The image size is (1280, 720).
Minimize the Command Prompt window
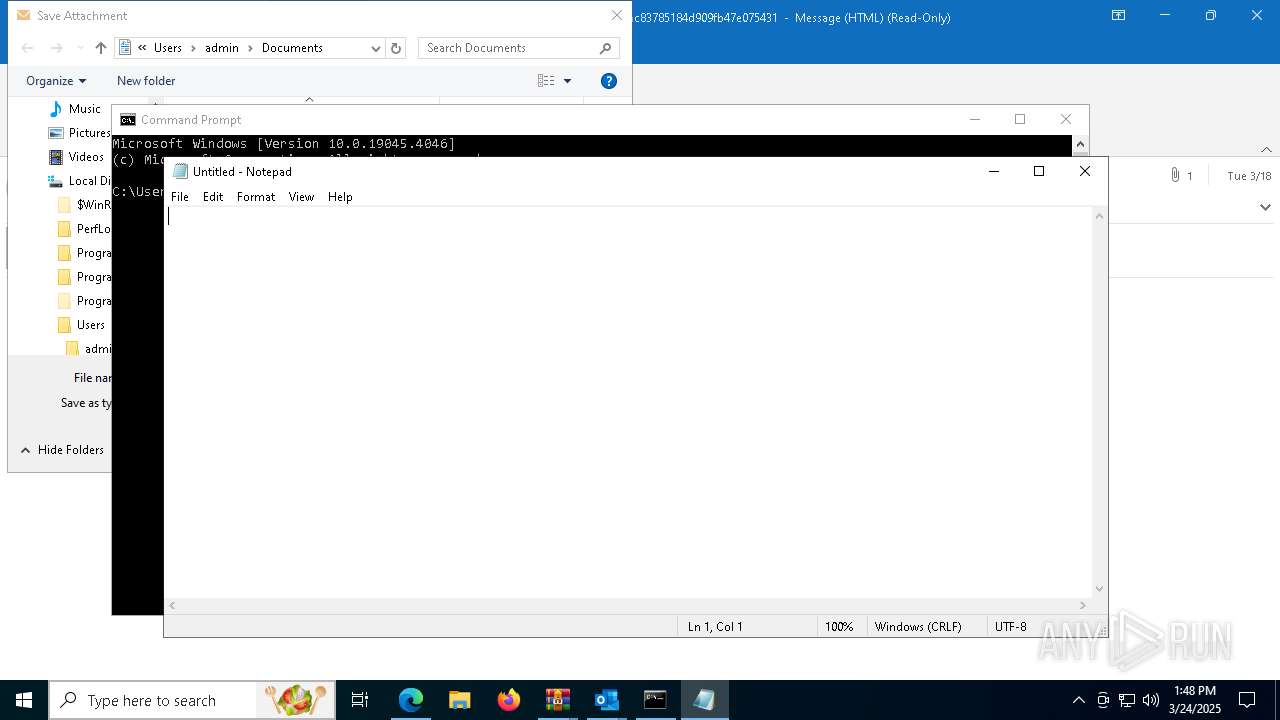coord(975,119)
